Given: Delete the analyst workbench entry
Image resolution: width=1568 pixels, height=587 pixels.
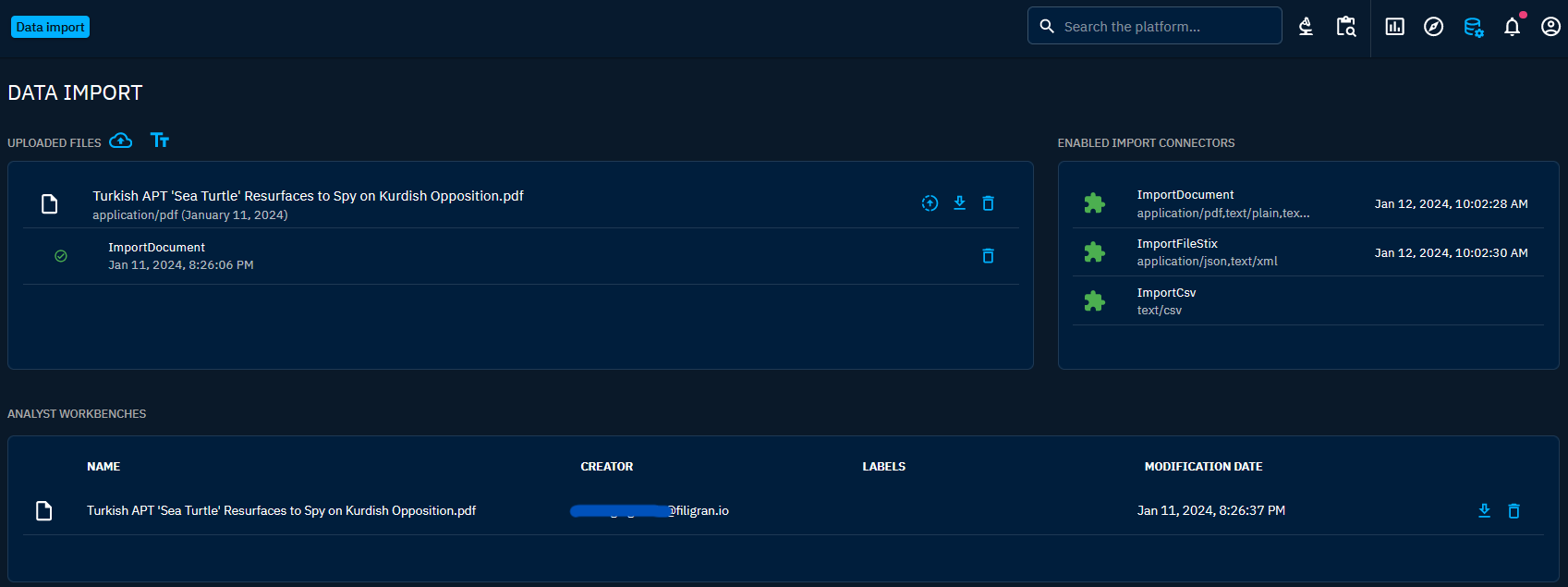Looking at the screenshot, I should point(1513,511).
